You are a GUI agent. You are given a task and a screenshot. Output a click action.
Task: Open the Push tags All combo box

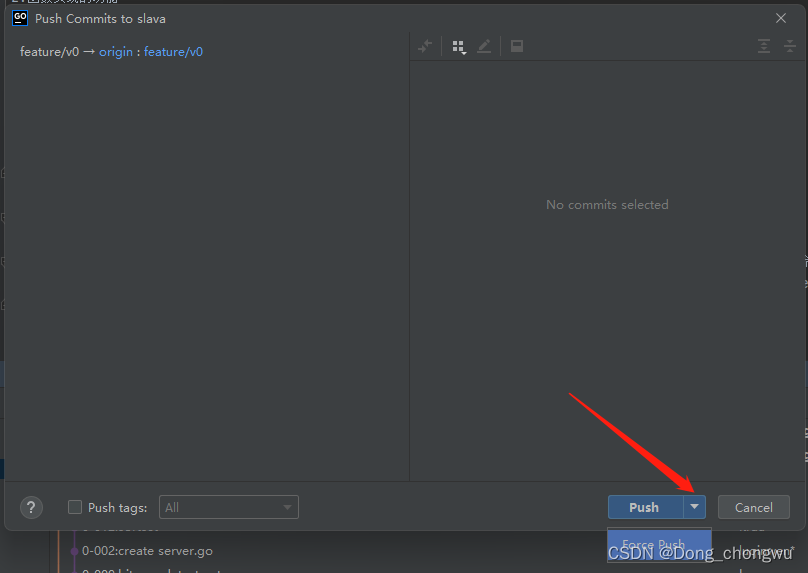[x=229, y=507]
